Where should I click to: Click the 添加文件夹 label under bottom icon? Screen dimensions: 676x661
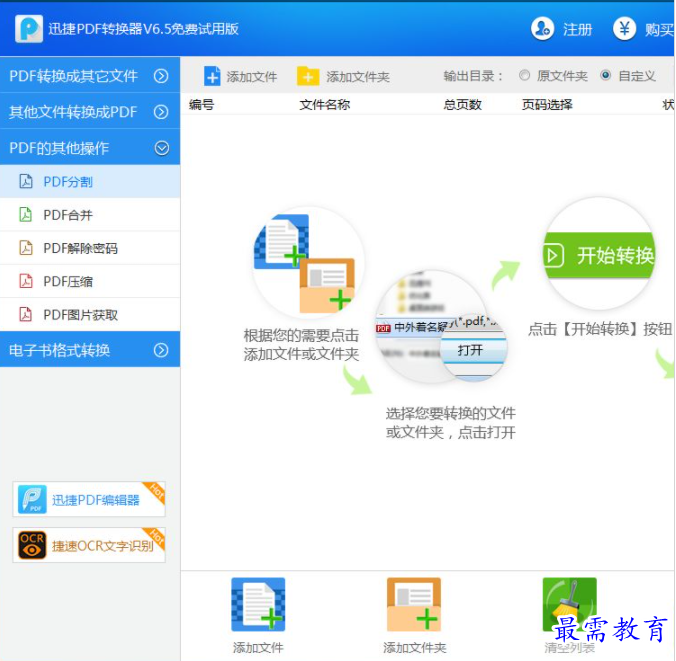coord(414,647)
